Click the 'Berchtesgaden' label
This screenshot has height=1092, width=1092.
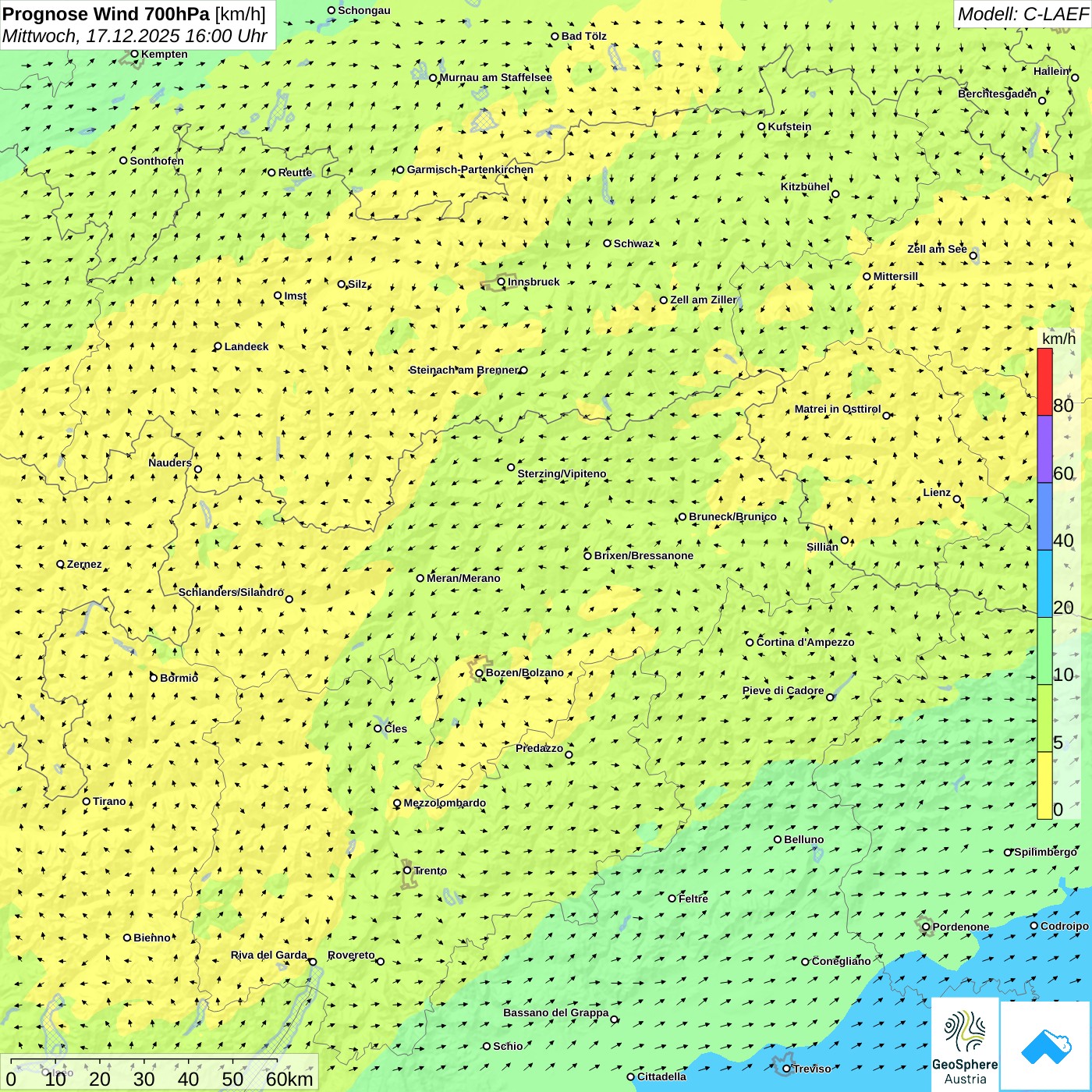[997, 94]
